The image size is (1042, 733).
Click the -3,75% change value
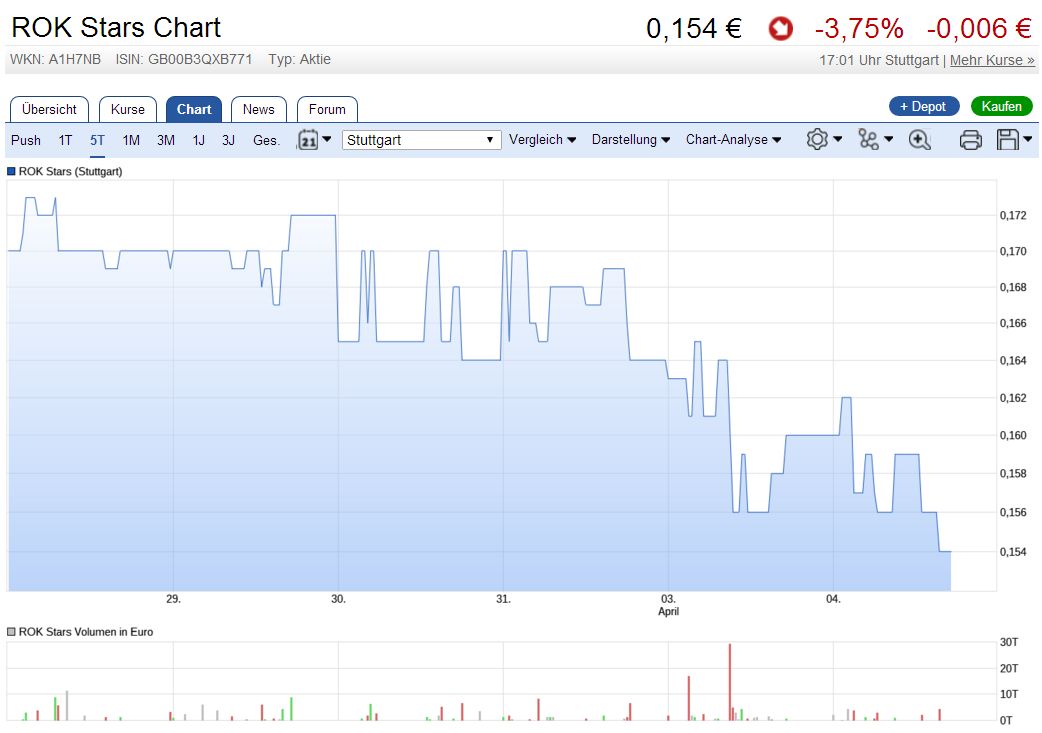click(859, 29)
